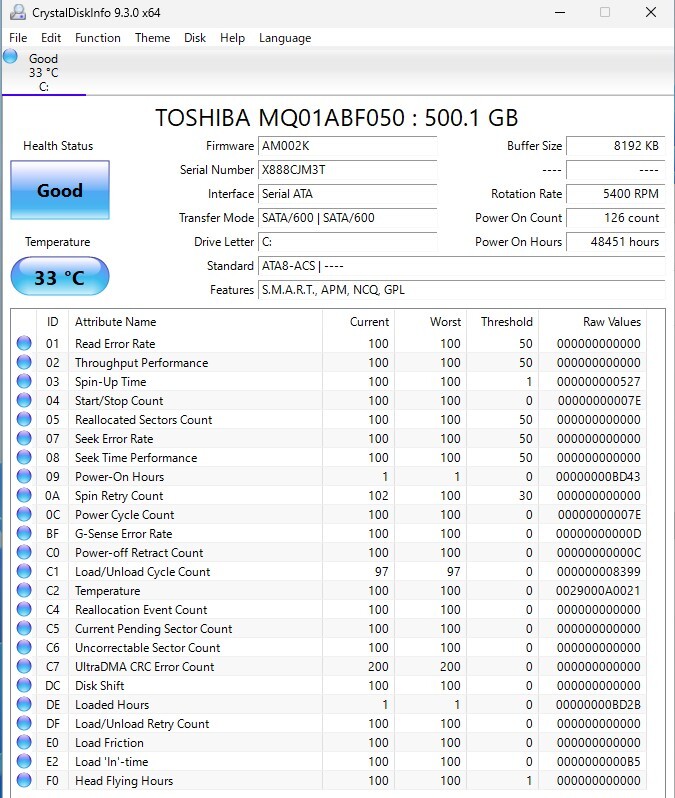Click status orb for Reallocation Event Count row
Screen dimensions: 675x798
pos(24,609)
